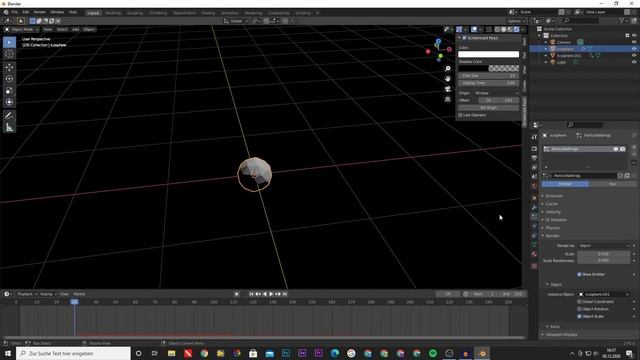The height and width of the screenshot is (360, 640).
Task: Open Blender logo menu
Action: click(x=6, y=12)
